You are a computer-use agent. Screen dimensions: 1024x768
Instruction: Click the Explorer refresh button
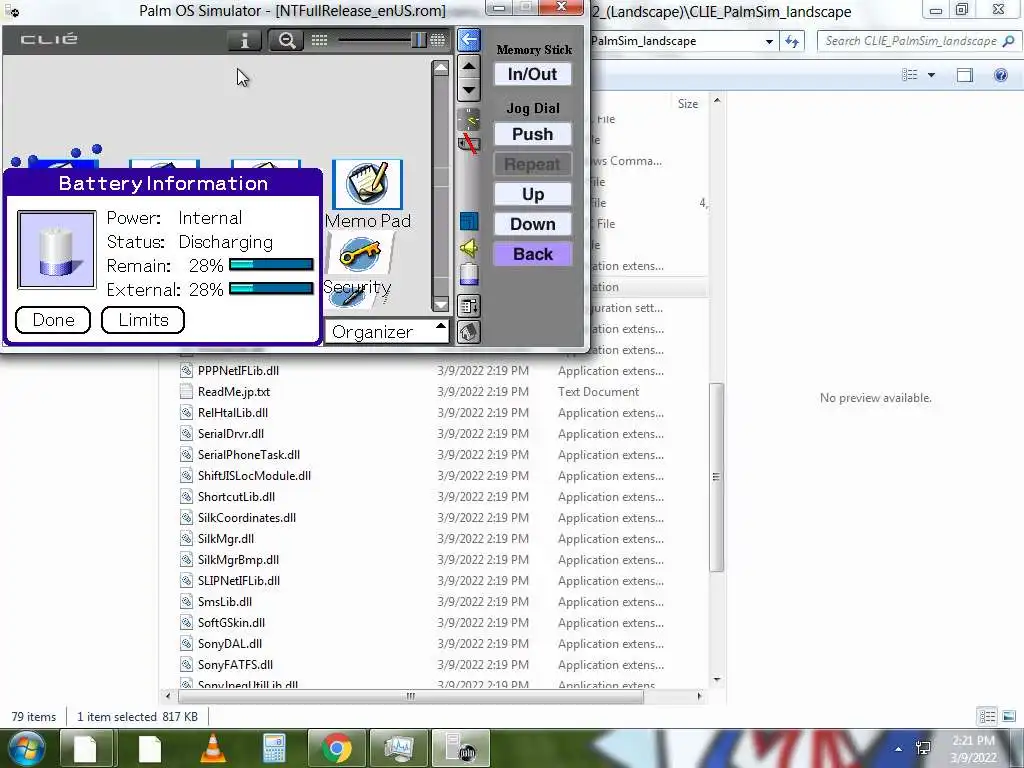click(792, 41)
